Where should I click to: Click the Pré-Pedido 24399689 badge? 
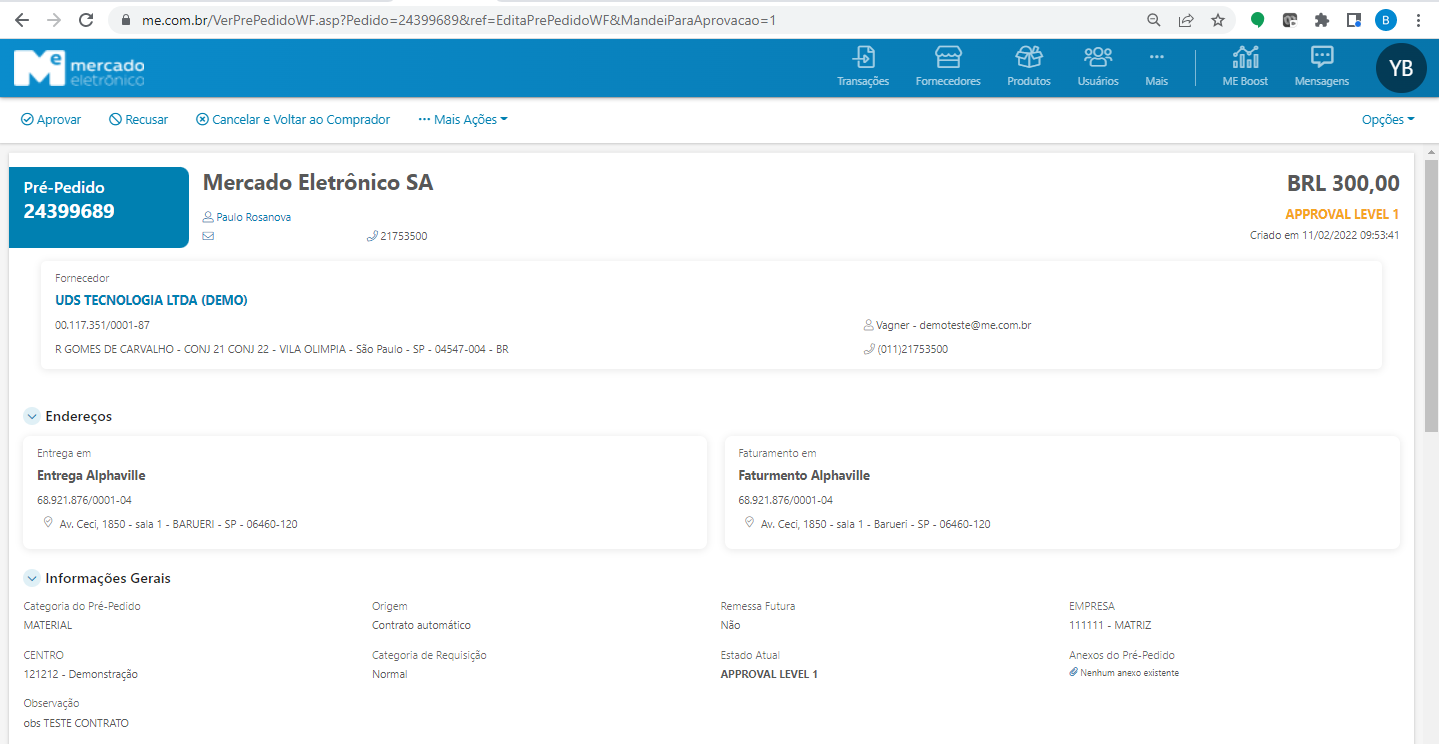99,207
